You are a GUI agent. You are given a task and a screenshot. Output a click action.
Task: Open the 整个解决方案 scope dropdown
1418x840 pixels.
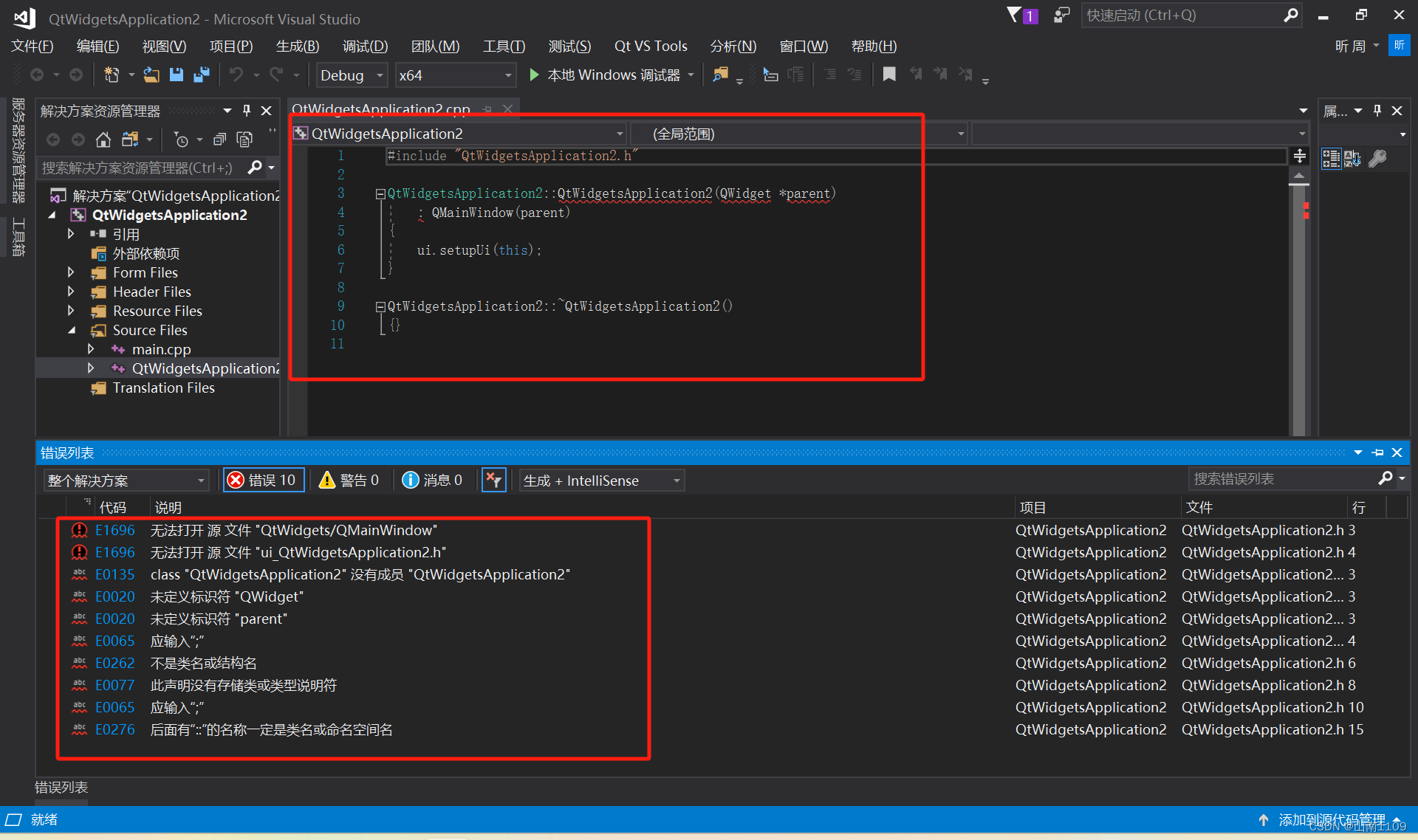(126, 481)
